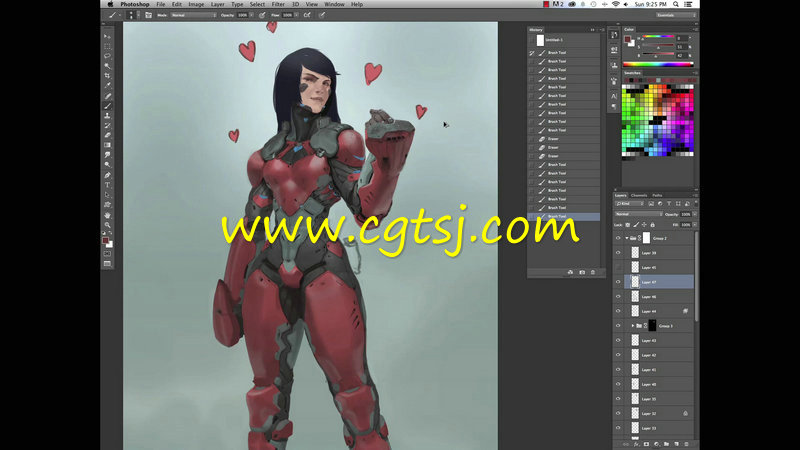Select the Untitled-1 history snapshot
This screenshot has width=800, height=450.
[x=563, y=40]
